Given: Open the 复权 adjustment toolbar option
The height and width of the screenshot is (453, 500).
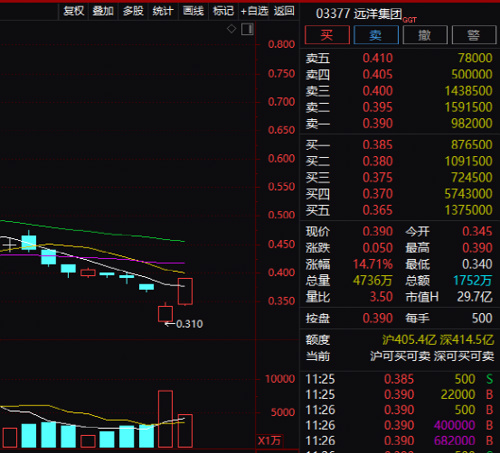Looking at the screenshot, I should [x=74, y=11].
